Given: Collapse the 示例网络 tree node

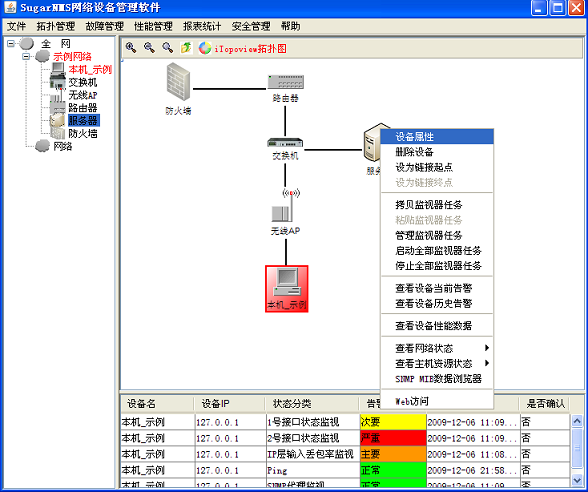Looking at the screenshot, I should [26, 57].
